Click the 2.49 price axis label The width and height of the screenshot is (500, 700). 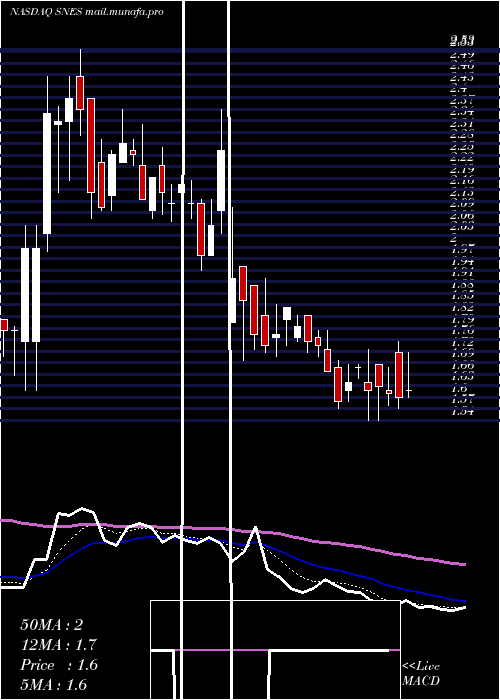[462, 54]
